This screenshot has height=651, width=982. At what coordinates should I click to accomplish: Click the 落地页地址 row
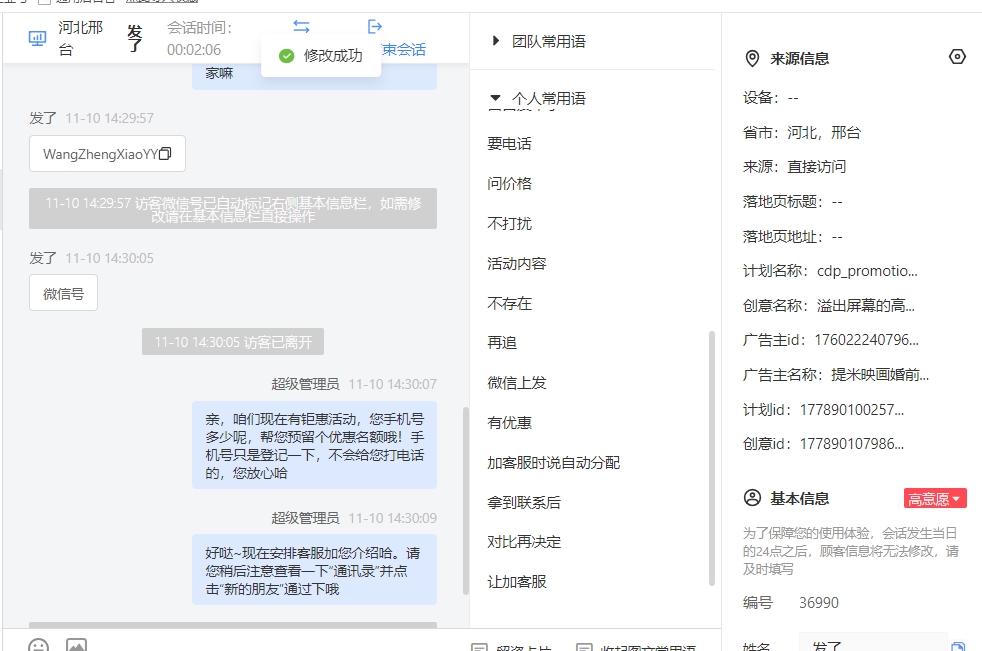coord(793,237)
